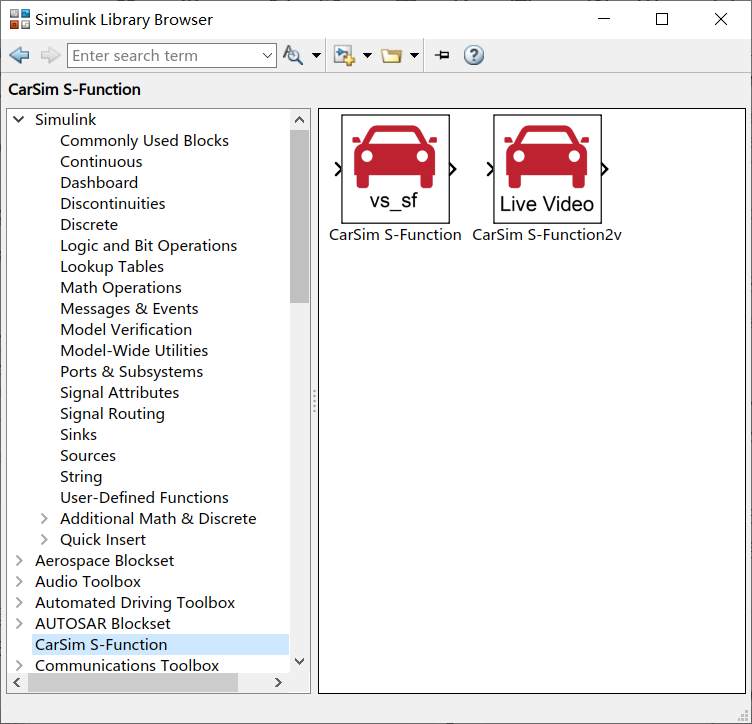Image resolution: width=752 pixels, height=724 pixels.
Task: Click the back navigation arrow
Action: [x=19, y=56]
